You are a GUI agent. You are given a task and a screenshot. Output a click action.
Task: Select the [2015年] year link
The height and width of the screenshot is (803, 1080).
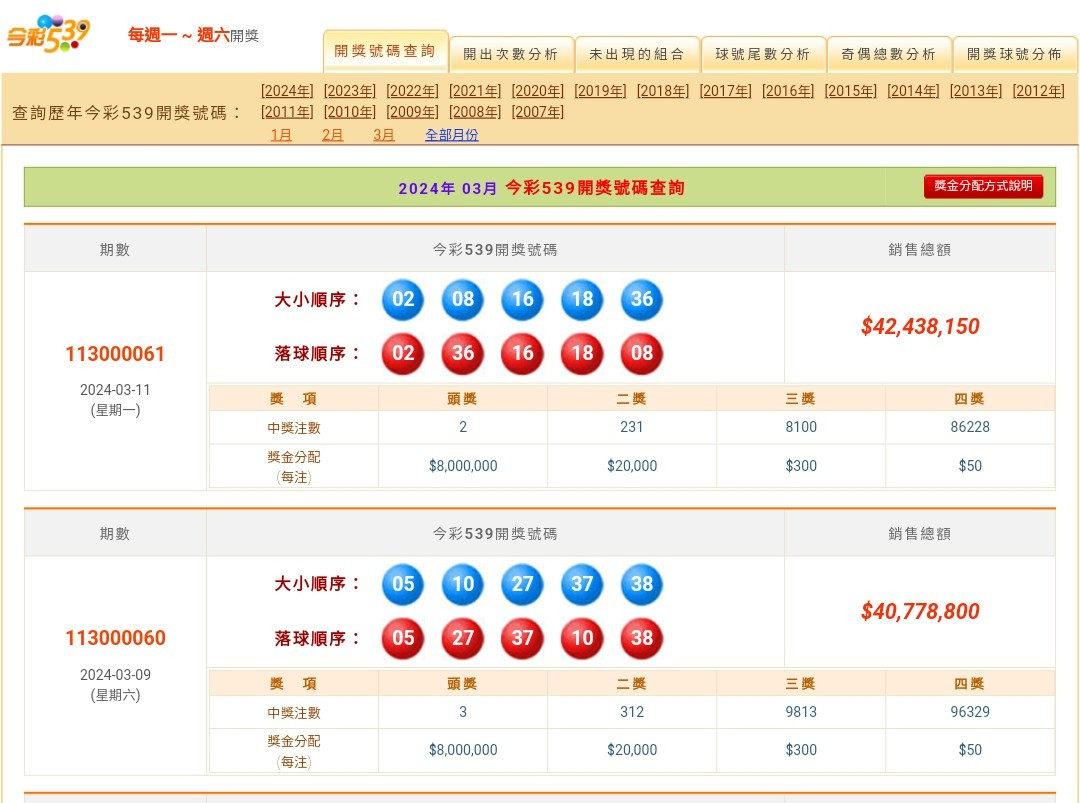pos(851,91)
